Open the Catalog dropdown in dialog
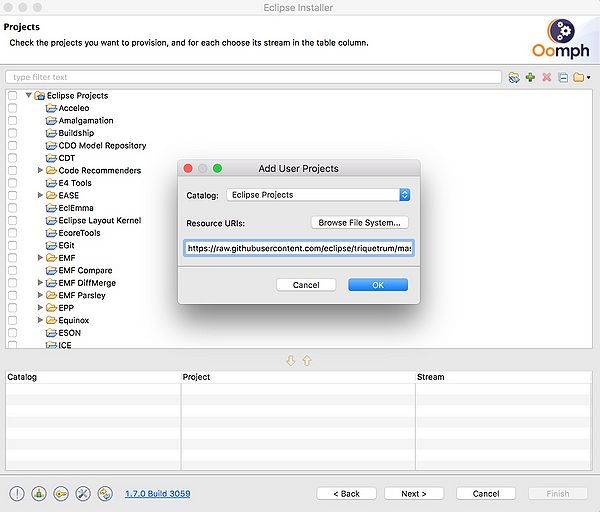This screenshot has height=512, width=600. click(318, 195)
